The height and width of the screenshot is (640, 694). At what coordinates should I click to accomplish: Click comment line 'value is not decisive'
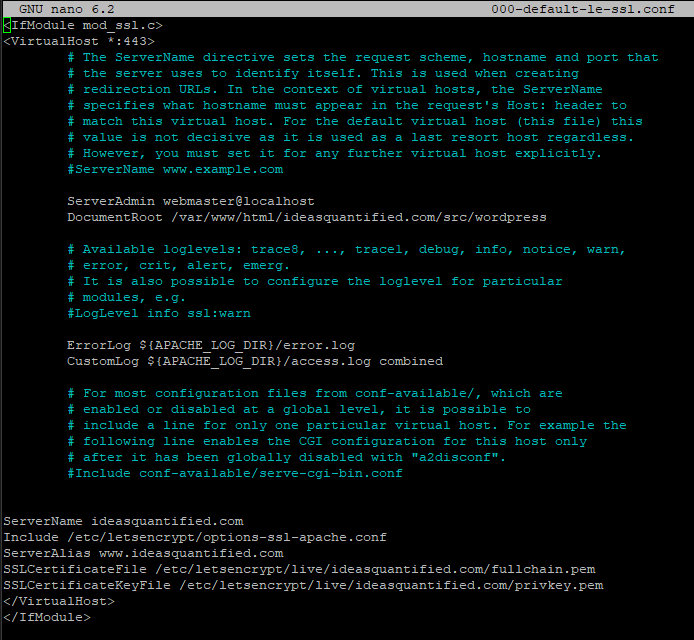[351, 137]
